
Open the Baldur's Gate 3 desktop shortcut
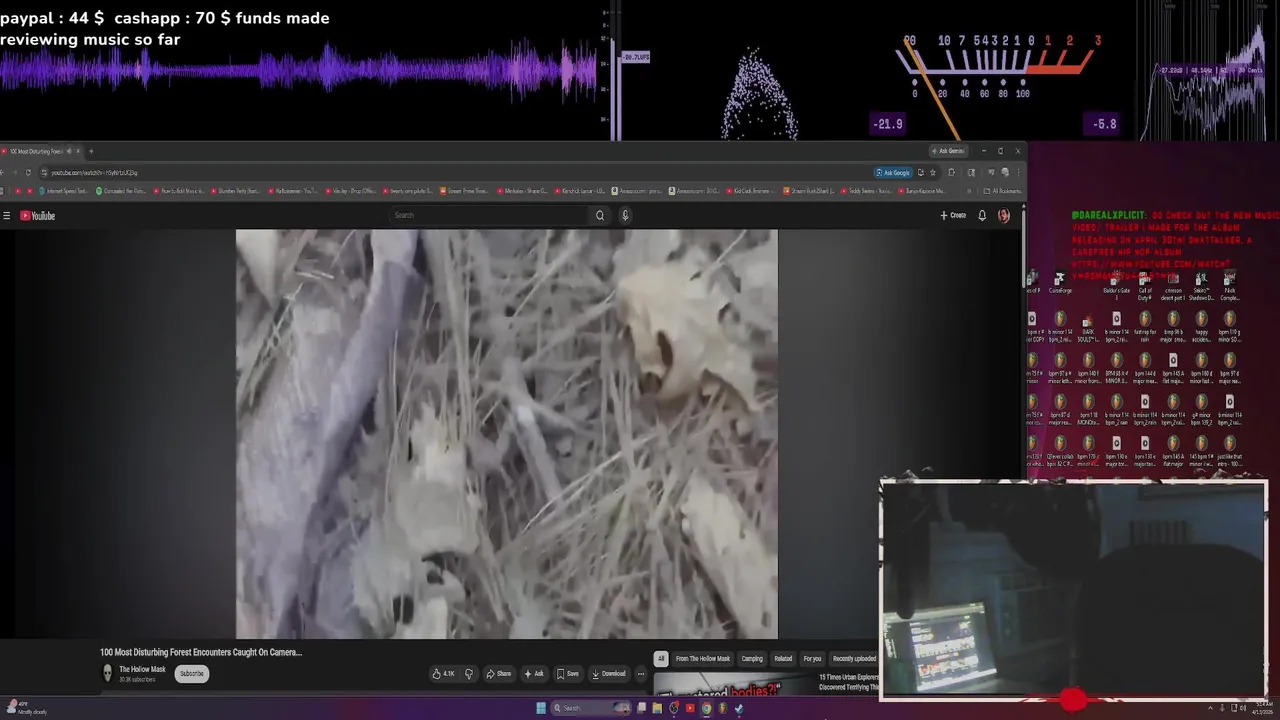point(1116,287)
